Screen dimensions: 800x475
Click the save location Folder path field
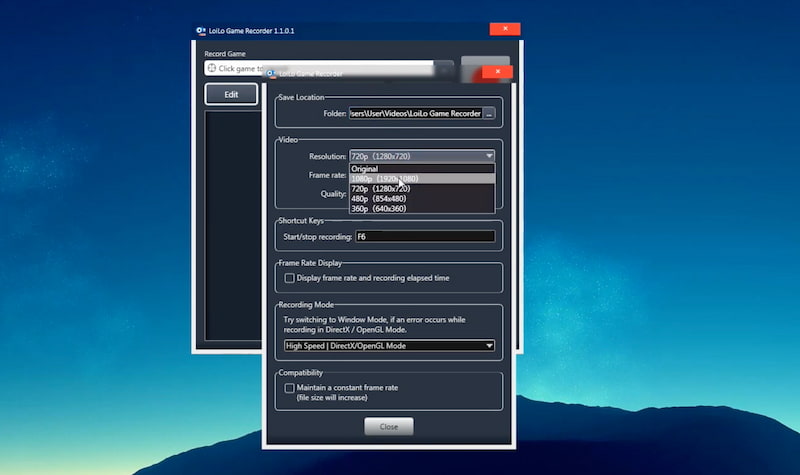point(415,114)
